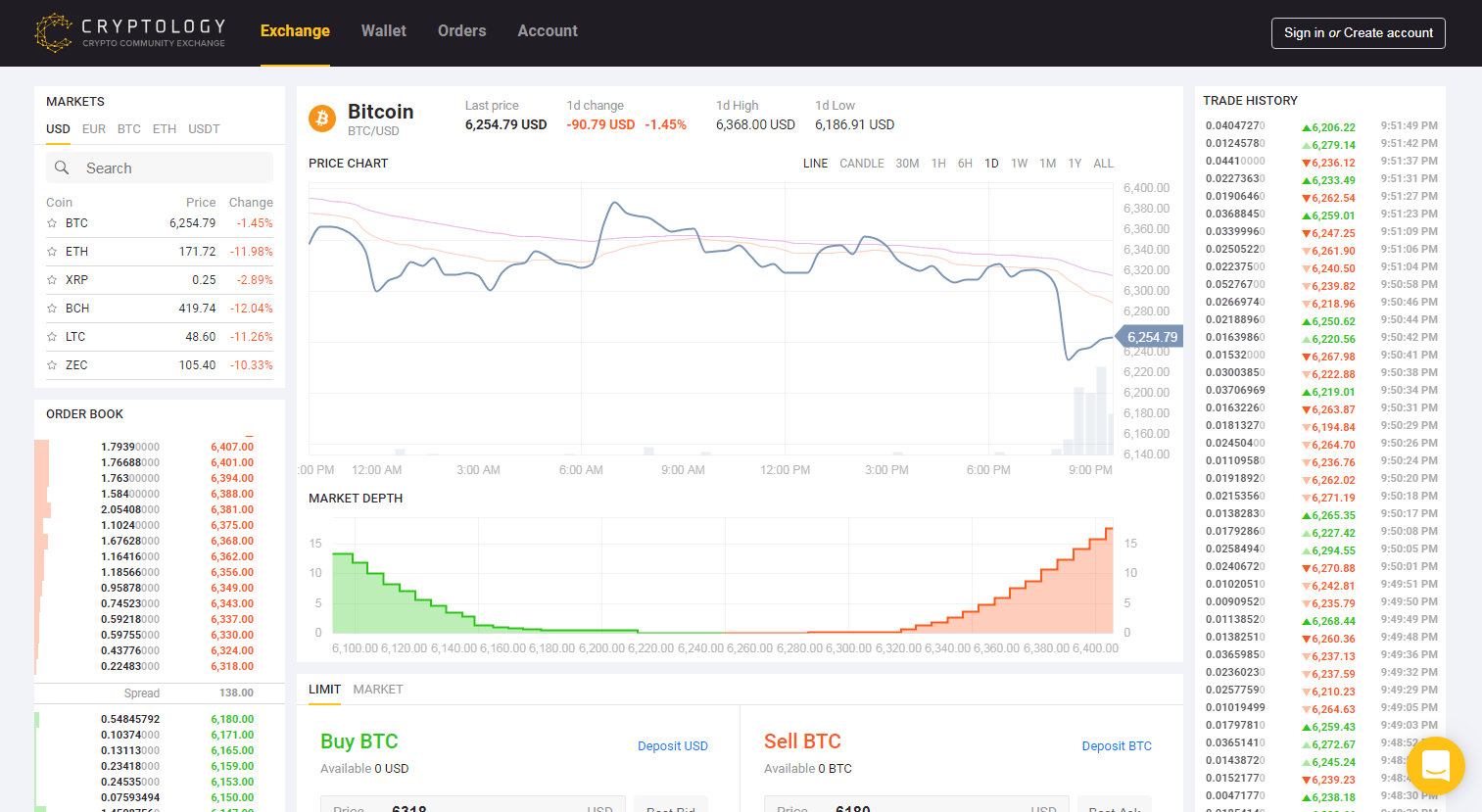Image resolution: width=1482 pixels, height=812 pixels.
Task: Open the chat bubble in bottom right corner
Action: coord(1434,766)
